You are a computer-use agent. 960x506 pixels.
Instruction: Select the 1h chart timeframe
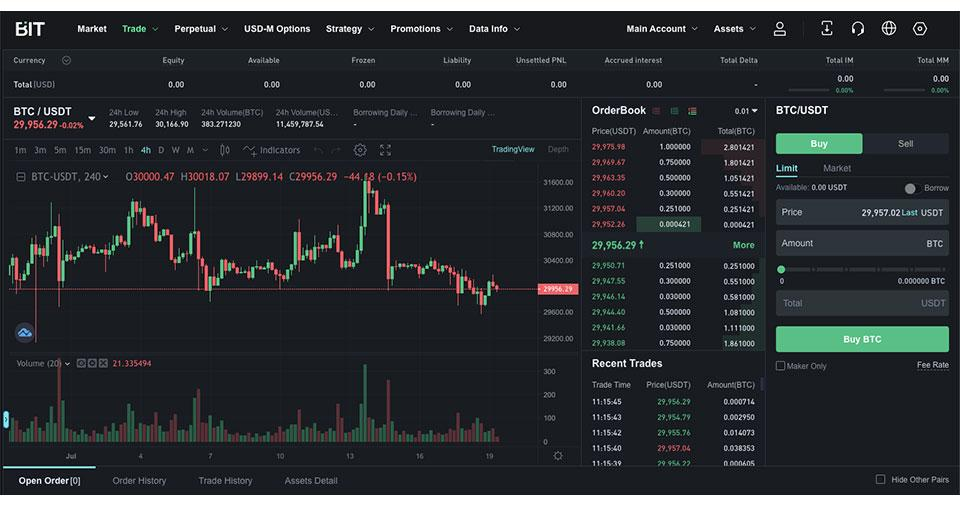tap(129, 150)
